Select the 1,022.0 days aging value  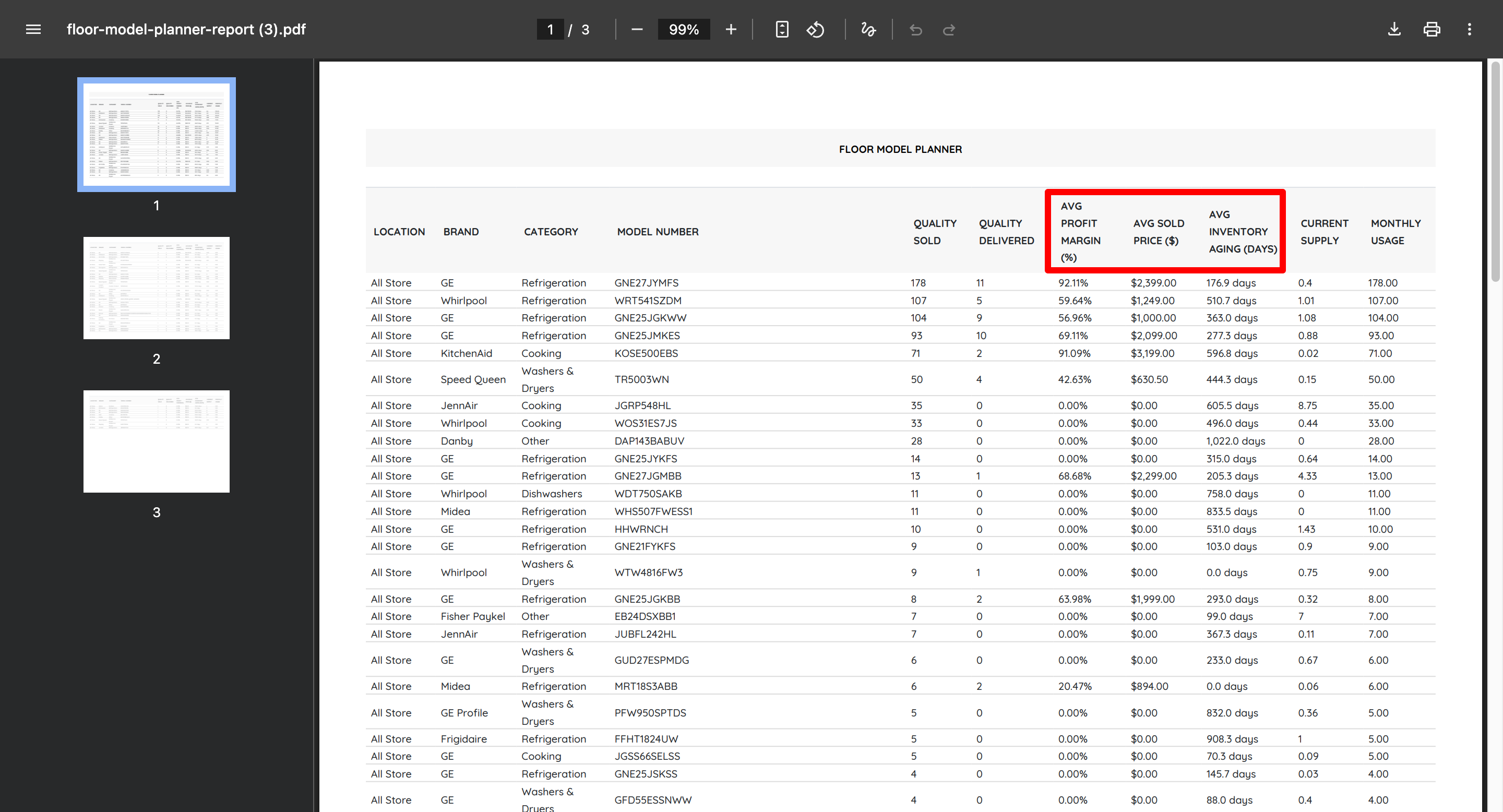pyautogui.click(x=1236, y=441)
